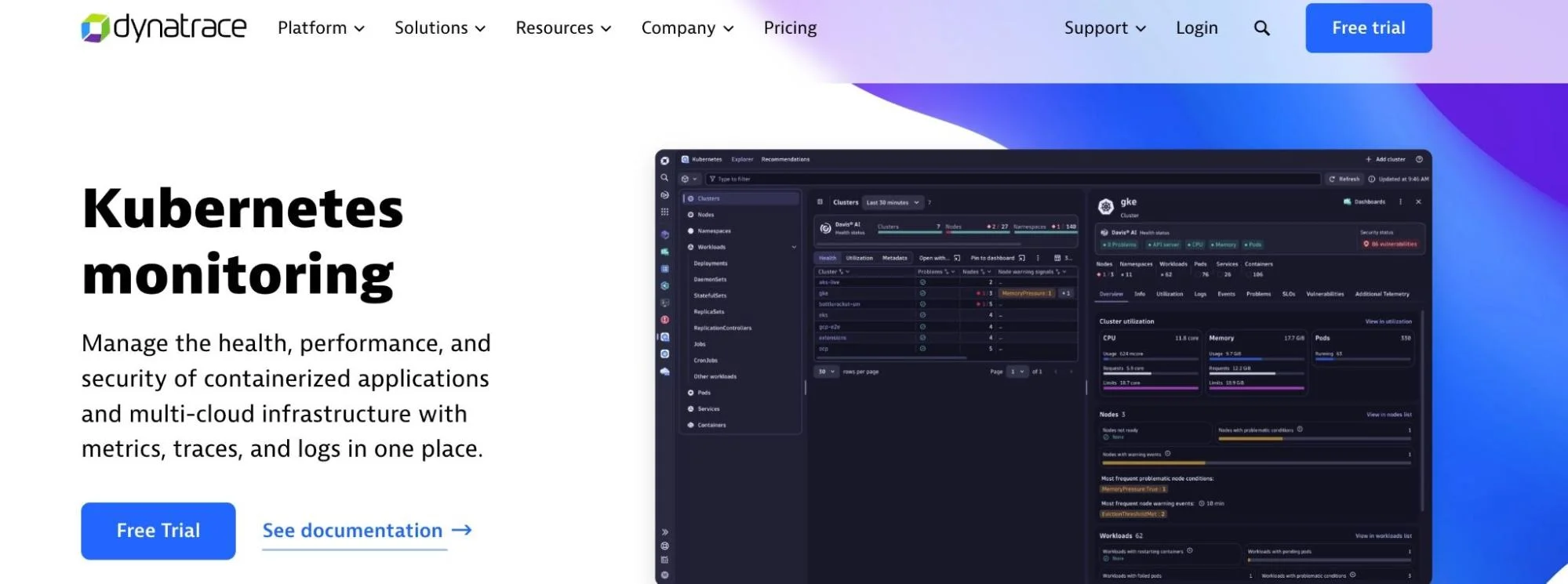Viewport: 1568px width, 584px height.
Task: Click the column settings icon in Clusters table
Action: [1057, 258]
